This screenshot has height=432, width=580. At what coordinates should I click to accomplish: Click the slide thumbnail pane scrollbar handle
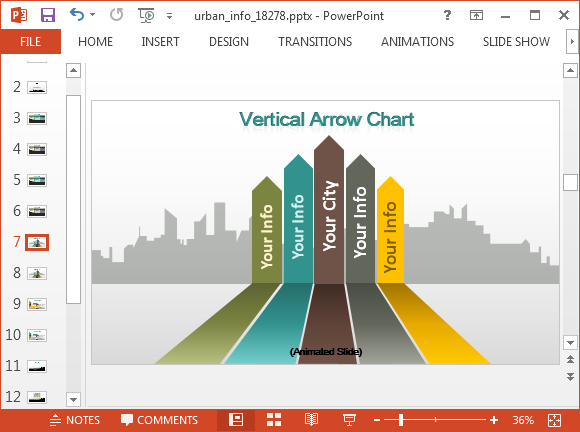[73, 199]
